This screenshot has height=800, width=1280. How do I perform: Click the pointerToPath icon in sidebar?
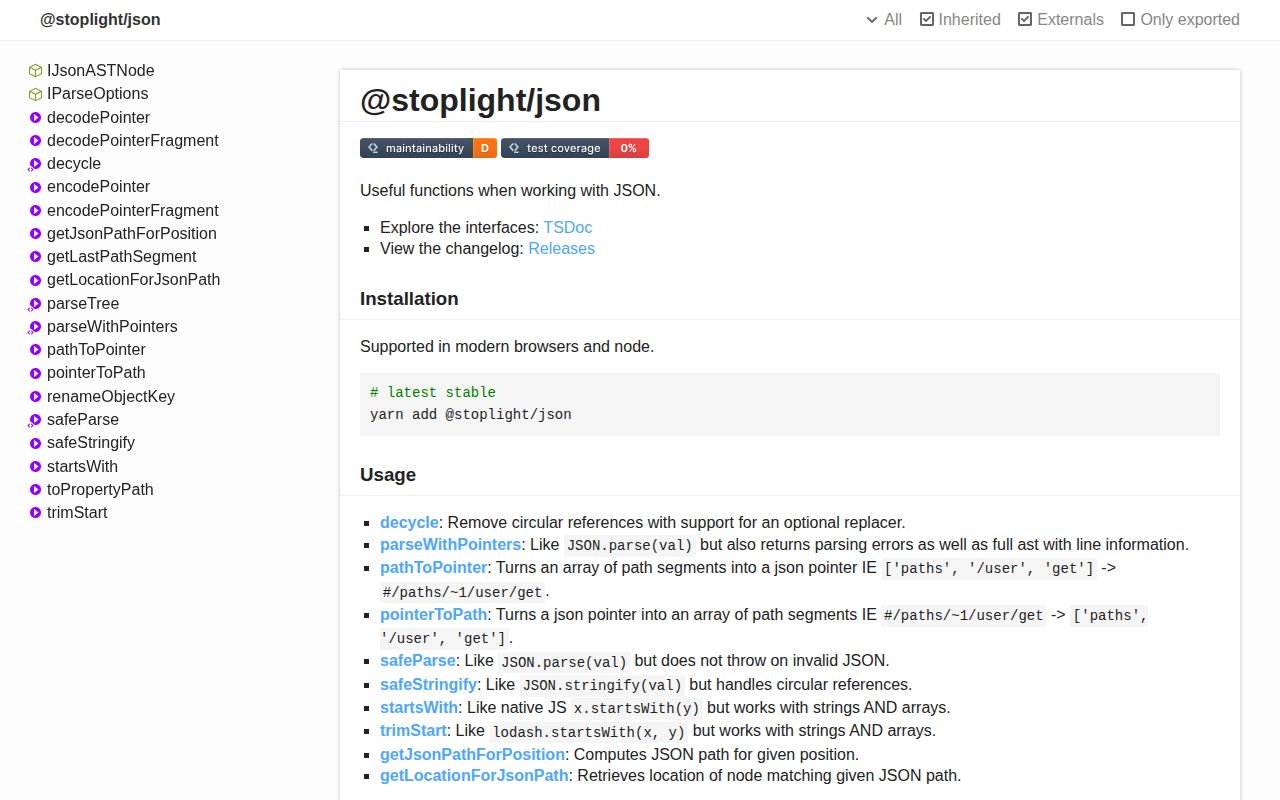click(35, 373)
